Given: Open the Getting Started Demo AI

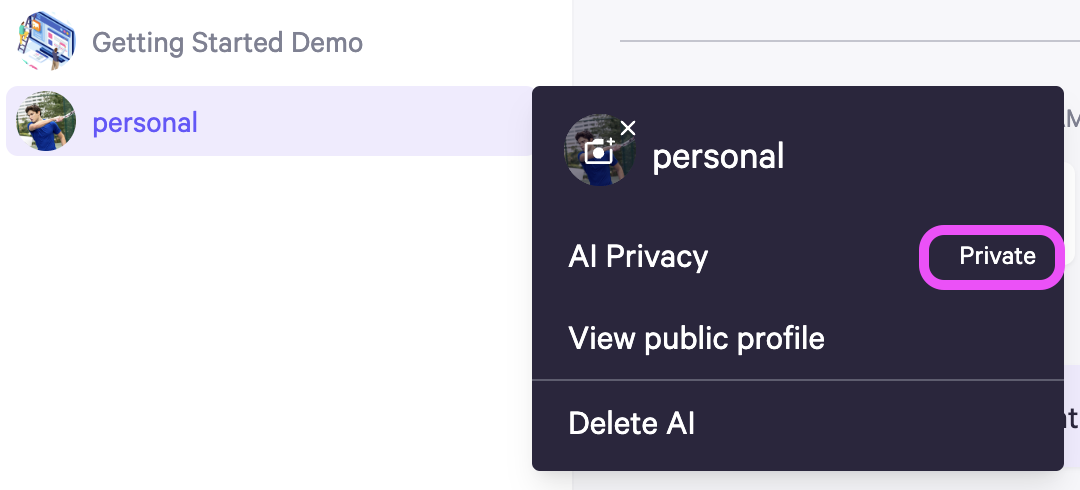Looking at the screenshot, I should [227, 43].
